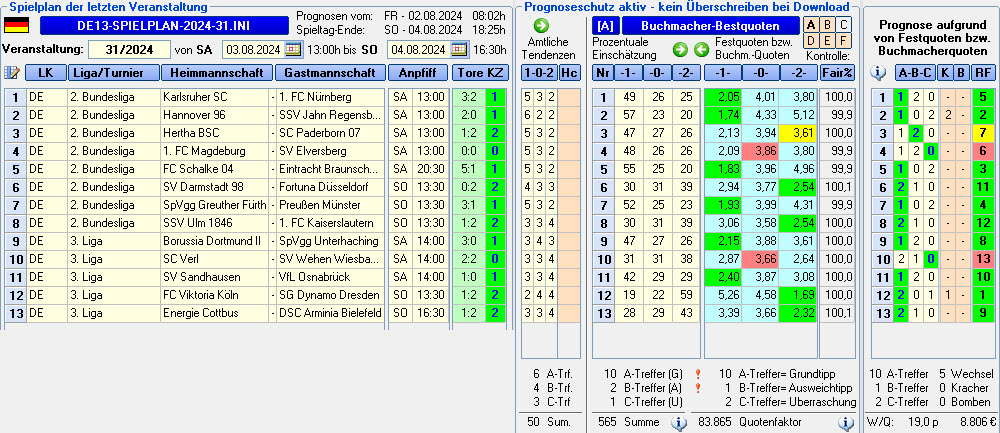1000x433 pixels.
Task: Click the Veranstaltung field 31/2024
Action: click(129, 50)
